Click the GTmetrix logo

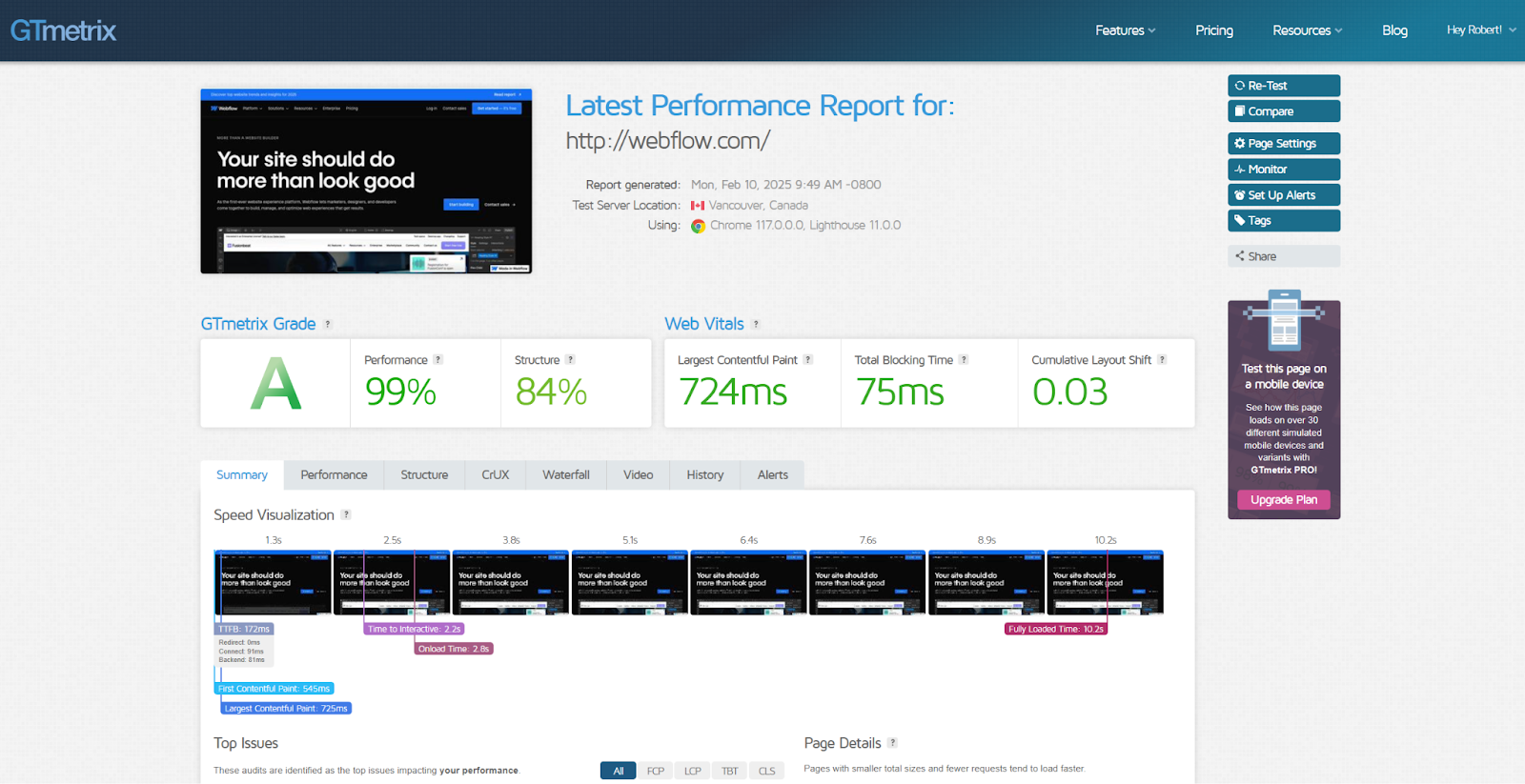pos(63,30)
